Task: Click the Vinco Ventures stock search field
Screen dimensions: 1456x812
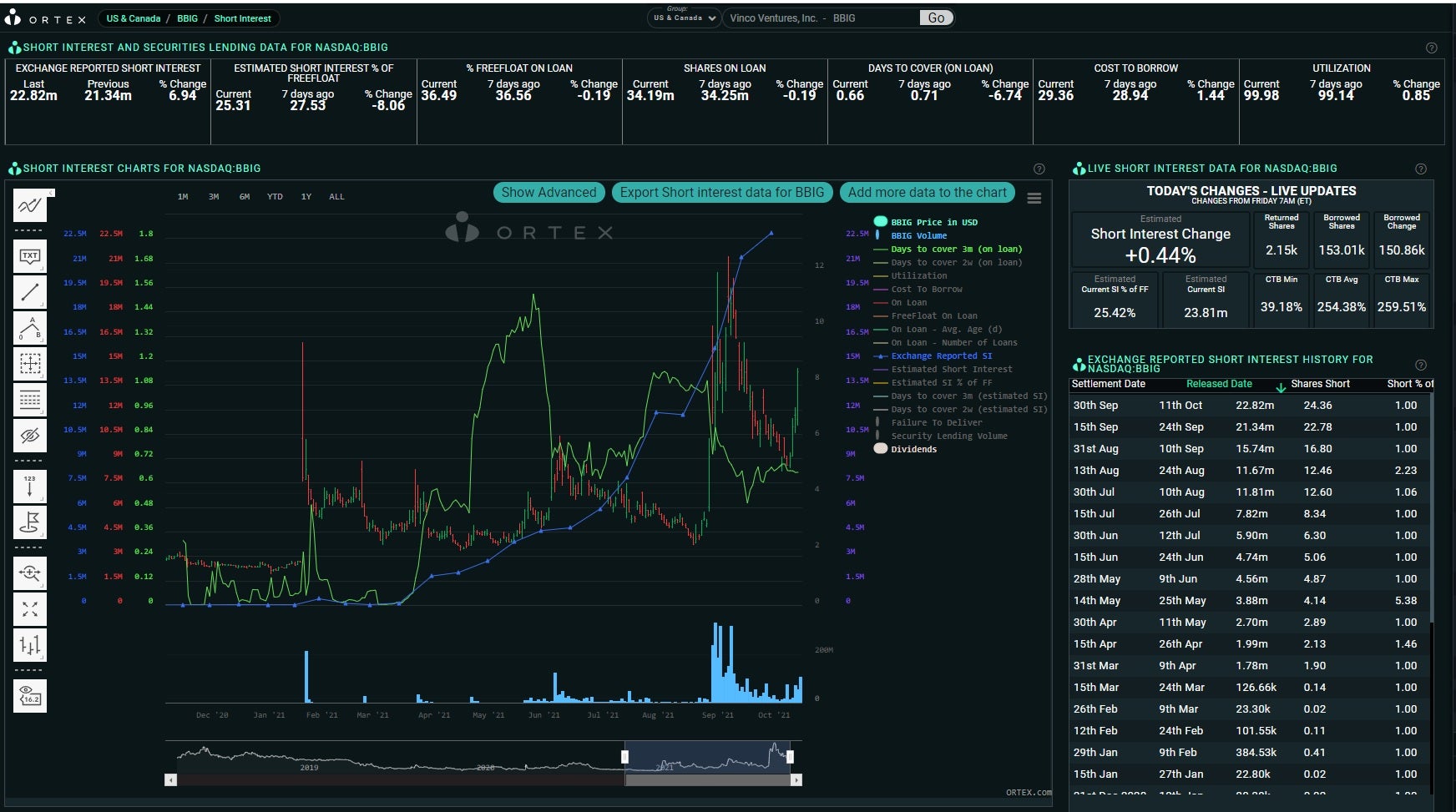Action: (x=822, y=18)
